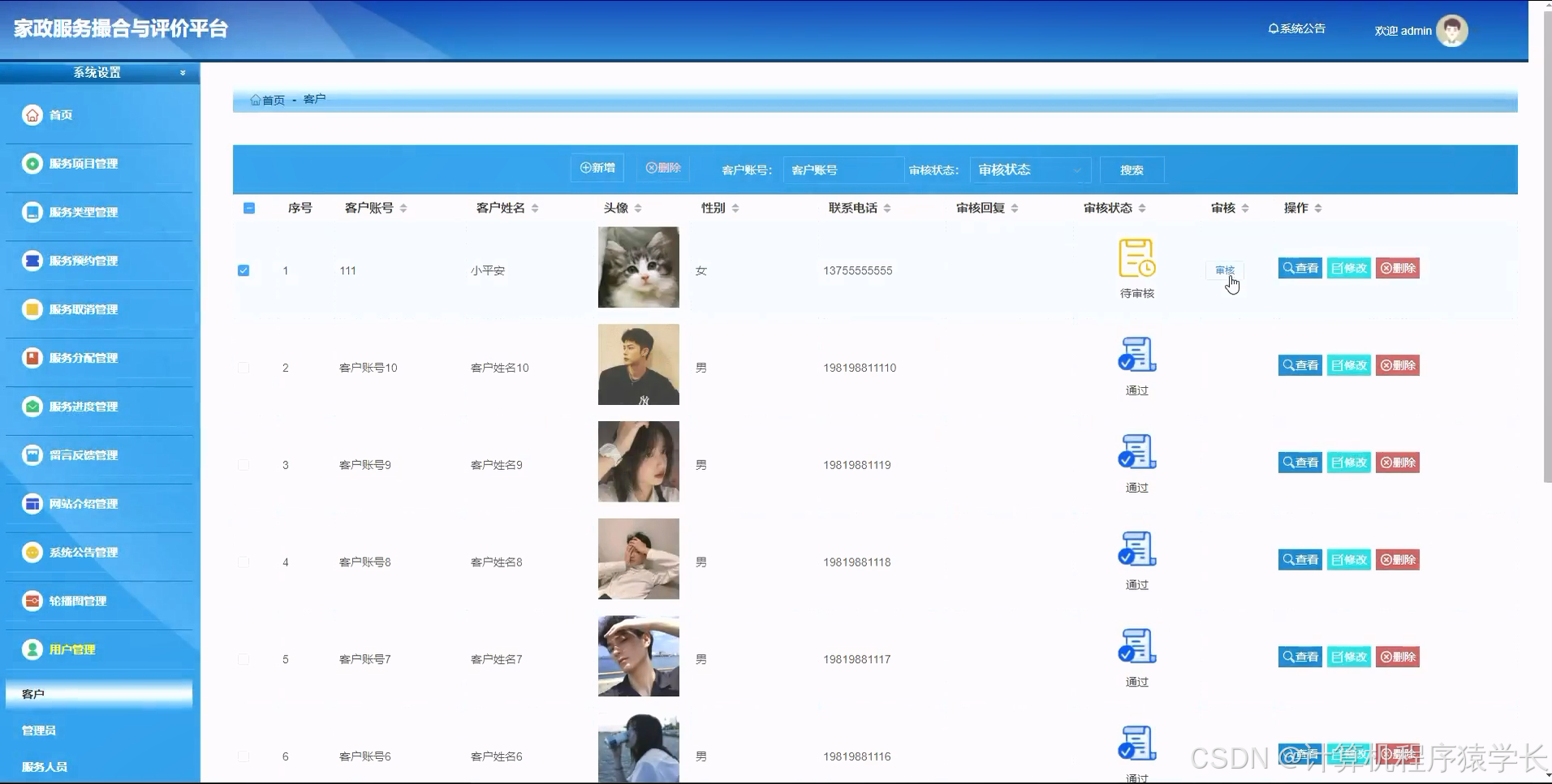Collapse the 系统设置 sidebar with the chevron
Image resolution: width=1552 pixels, height=784 pixels.
click(x=182, y=72)
